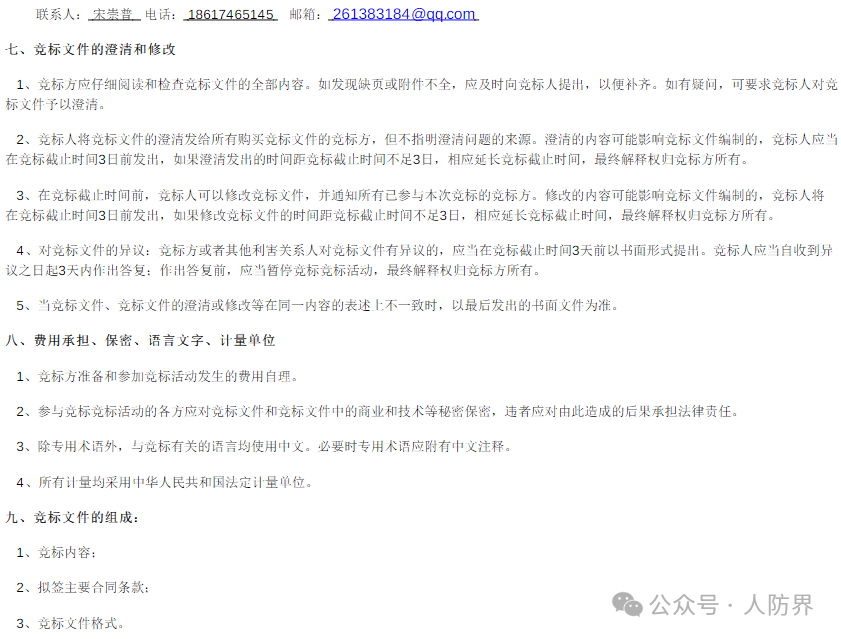Click the 电话 label before the phone number
The height and width of the screenshot is (639, 841).
tap(161, 14)
